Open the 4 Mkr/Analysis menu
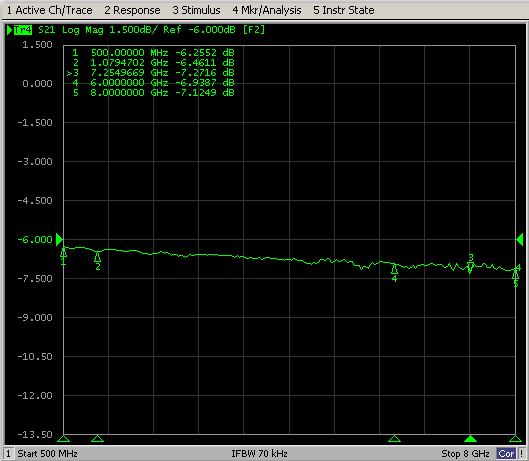The image size is (529, 461). (267, 10)
